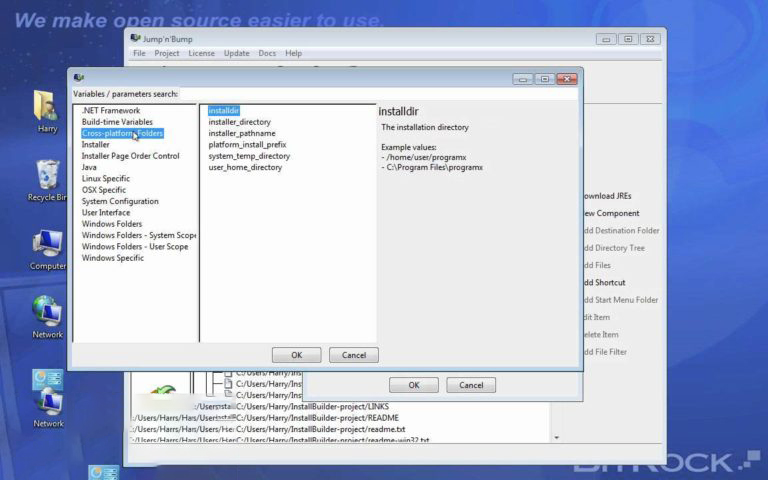Open the Help menu
Screen dimensions: 768x480
(293, 53)
